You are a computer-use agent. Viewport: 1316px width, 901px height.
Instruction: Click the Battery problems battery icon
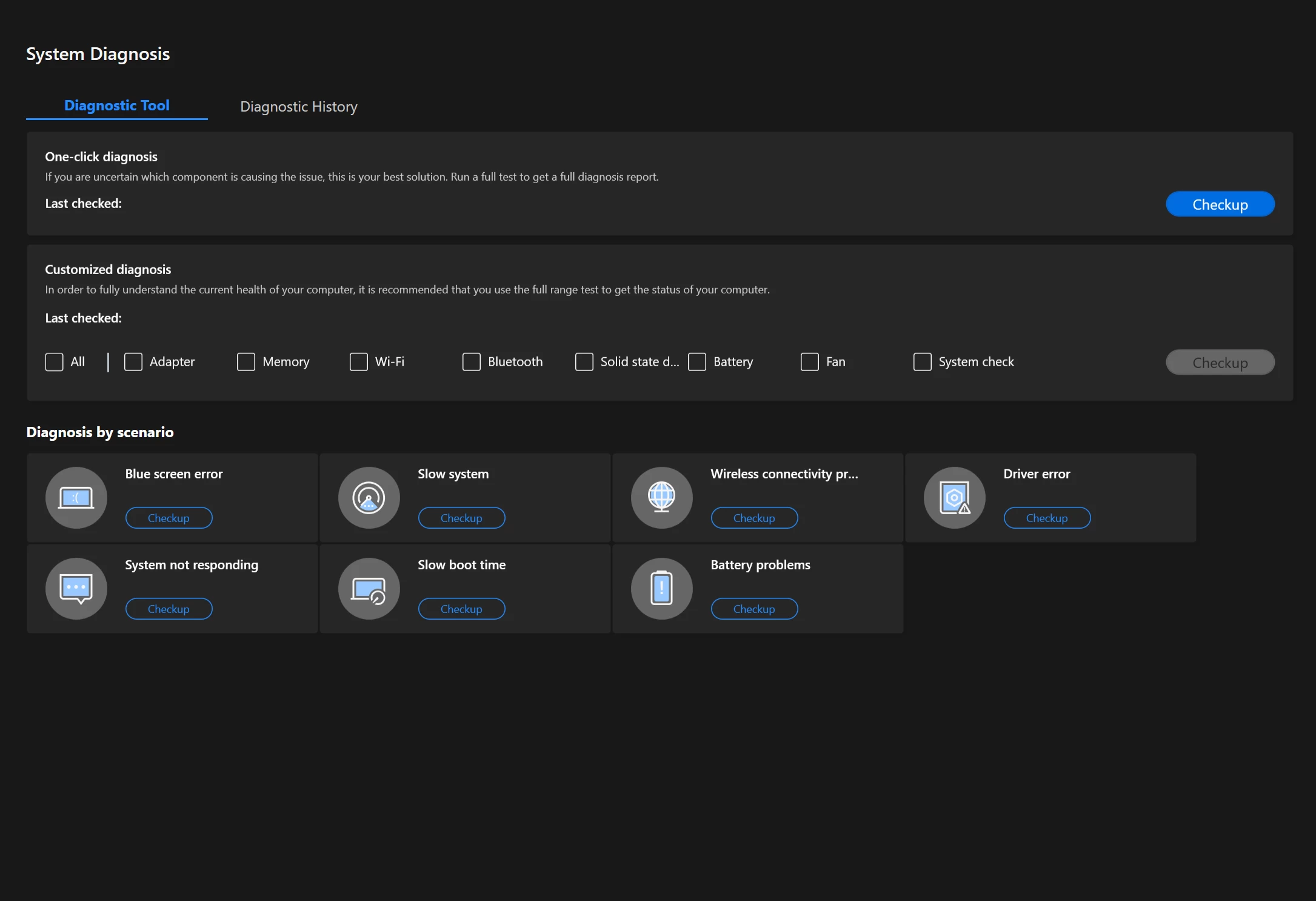661,589
